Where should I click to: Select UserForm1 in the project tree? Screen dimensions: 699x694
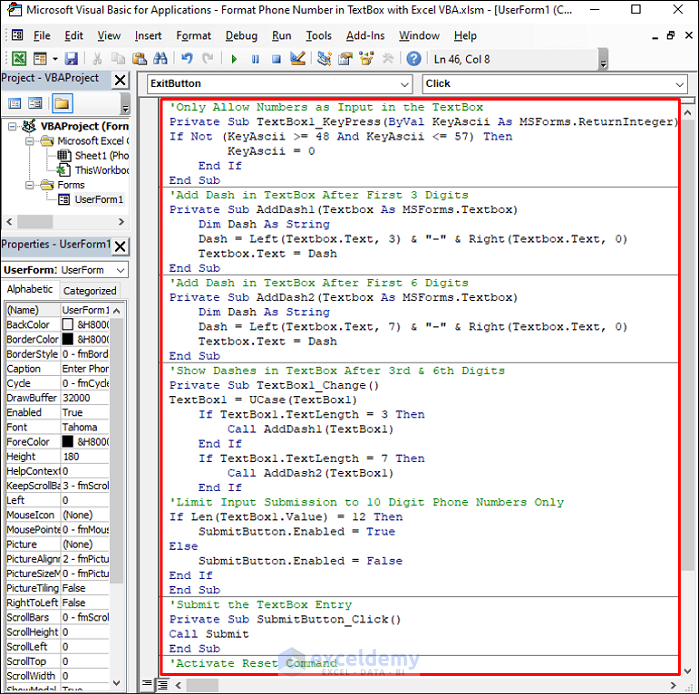[x=98, y=199]
